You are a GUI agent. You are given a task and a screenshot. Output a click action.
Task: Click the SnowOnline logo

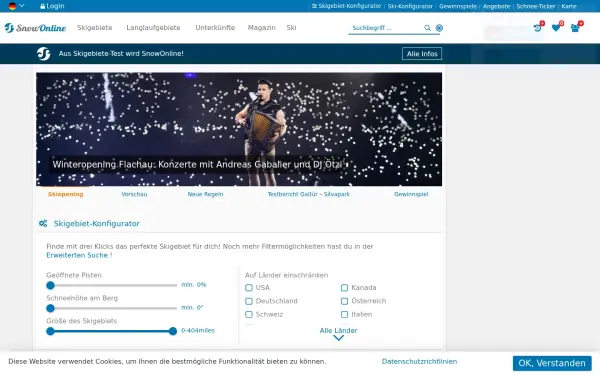pos(35,28)
